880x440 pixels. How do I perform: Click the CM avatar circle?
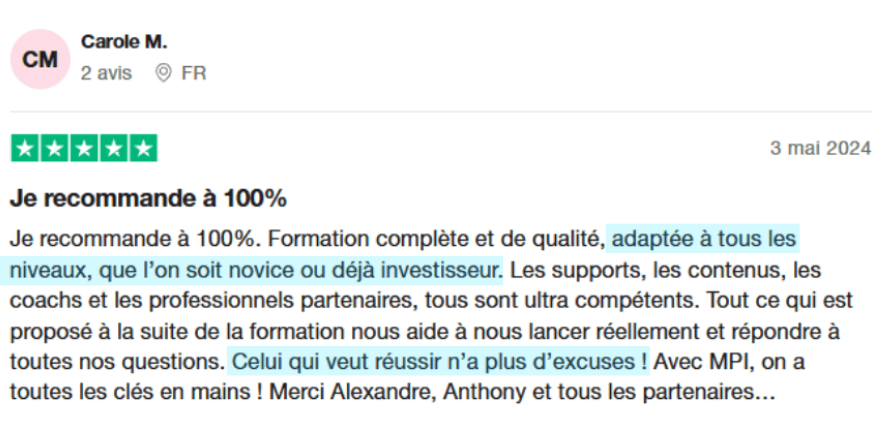(40, 59)
